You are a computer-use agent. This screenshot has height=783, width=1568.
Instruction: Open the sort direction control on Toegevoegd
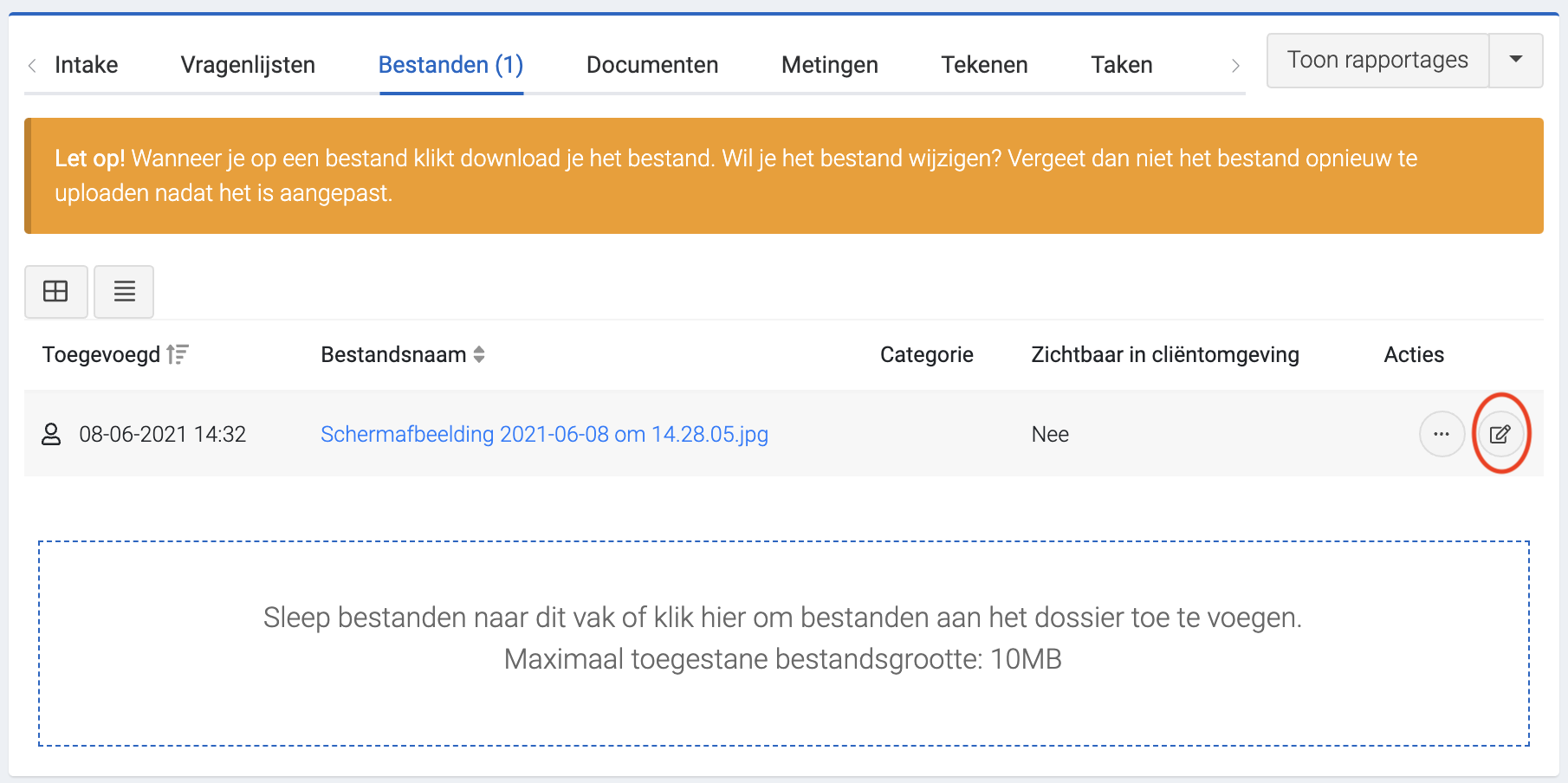point(178,354)
